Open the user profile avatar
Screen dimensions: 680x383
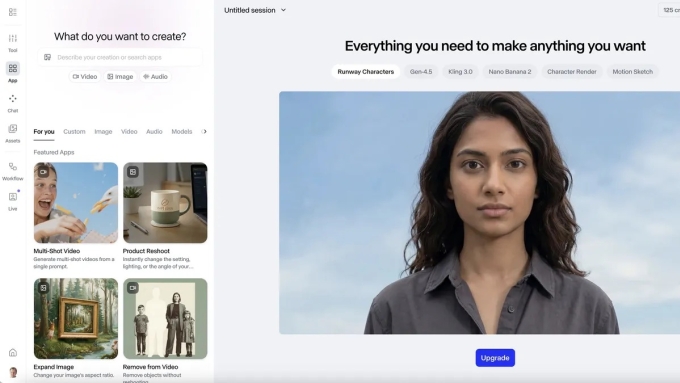pos(13,372)
